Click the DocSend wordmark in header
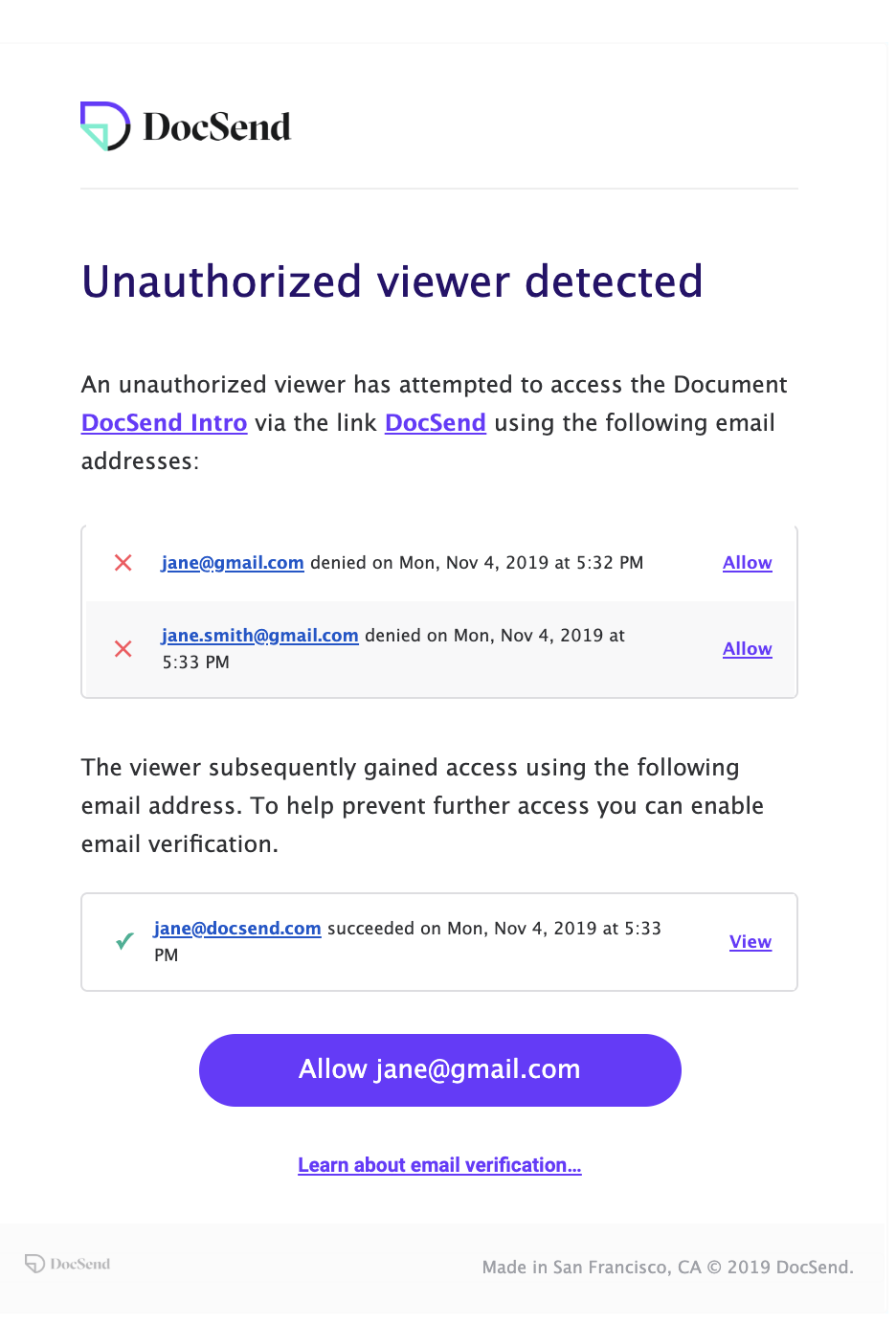 tap(217, 127)
